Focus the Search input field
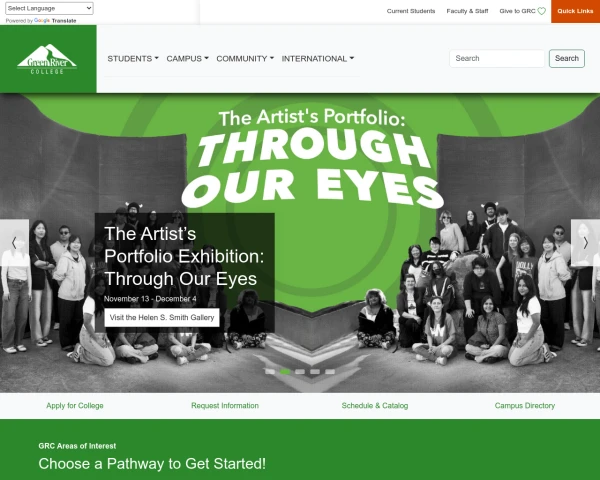Screen dimensions: 600x480 tap(497, 58)
